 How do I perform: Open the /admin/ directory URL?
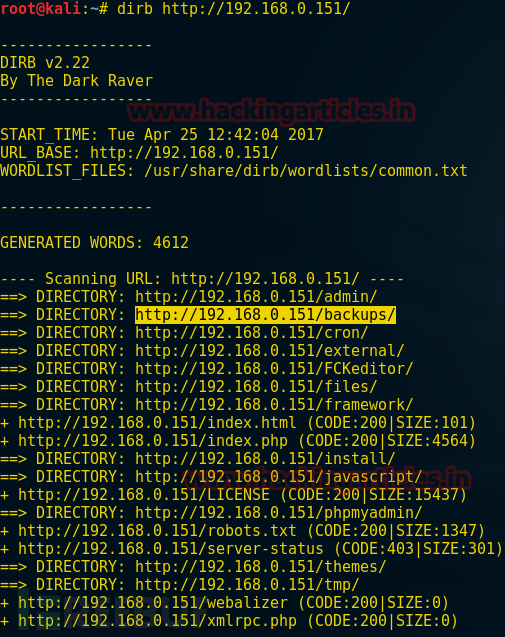[x=256, y=297]
